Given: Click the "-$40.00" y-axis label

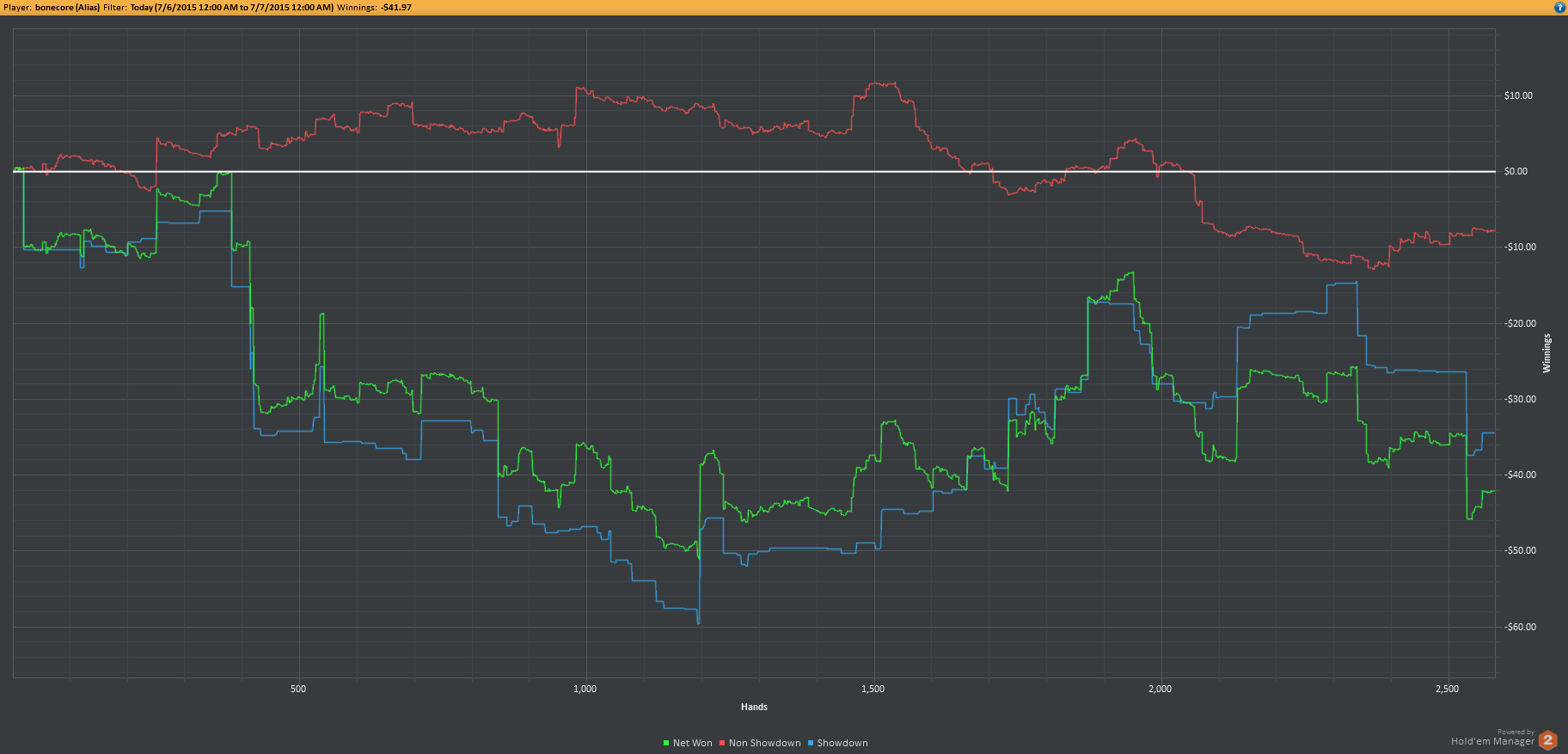Looking at the screenshot, I should coord(1520,475).
